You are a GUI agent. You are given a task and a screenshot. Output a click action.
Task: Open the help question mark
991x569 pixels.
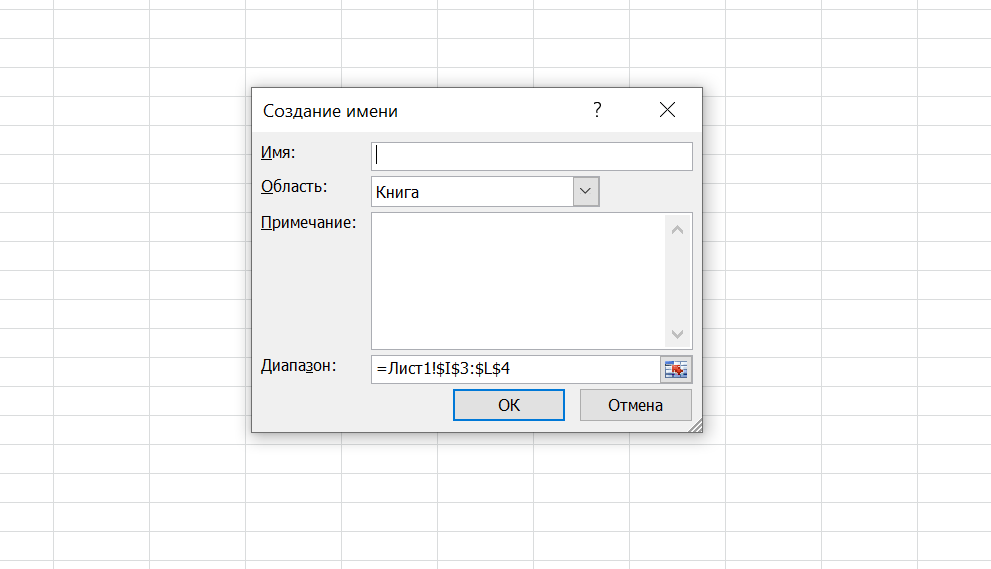click(x=597, y=110)
